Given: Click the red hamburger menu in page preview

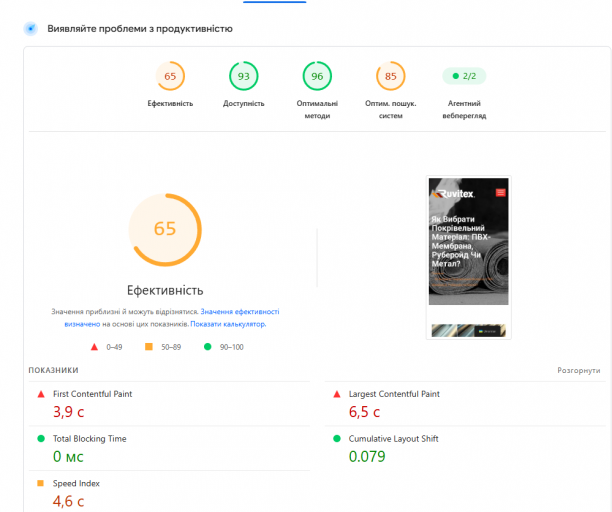Looking at the screenshot, I should click(x=500, y=192).
